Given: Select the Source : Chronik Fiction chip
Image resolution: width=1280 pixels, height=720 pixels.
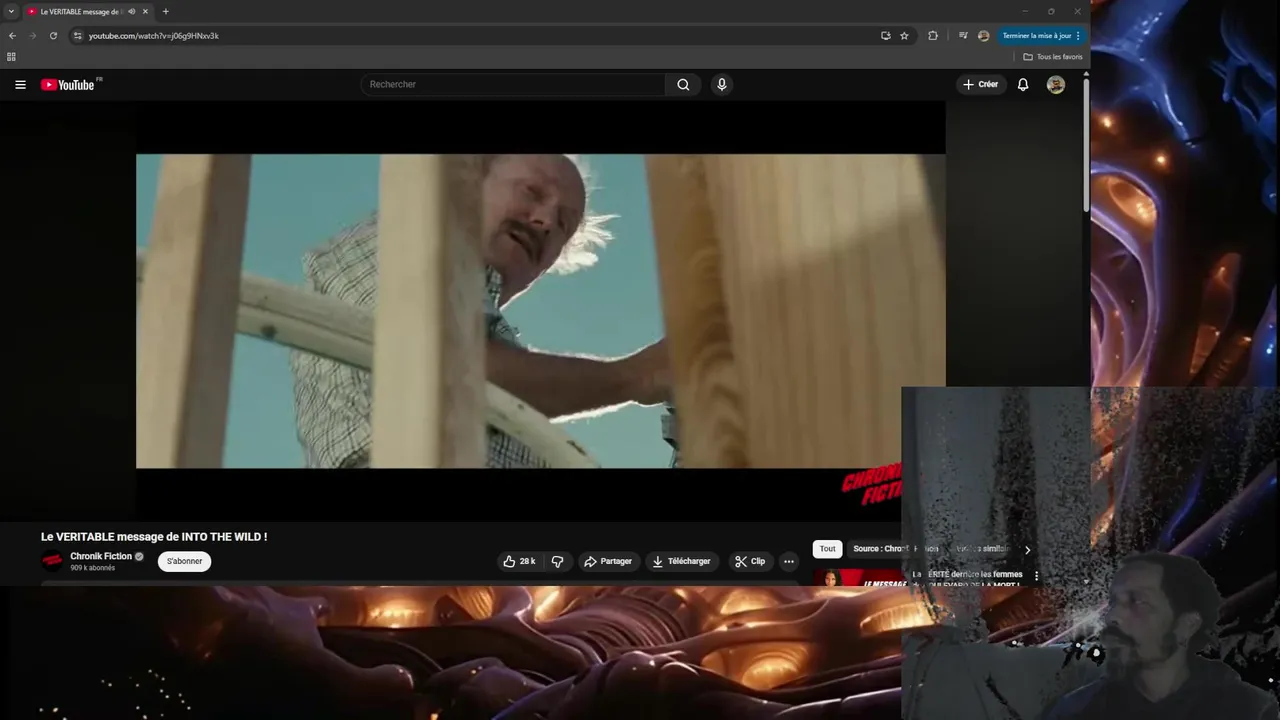Looking at the screenshot, I should click(x=896, y=549).
